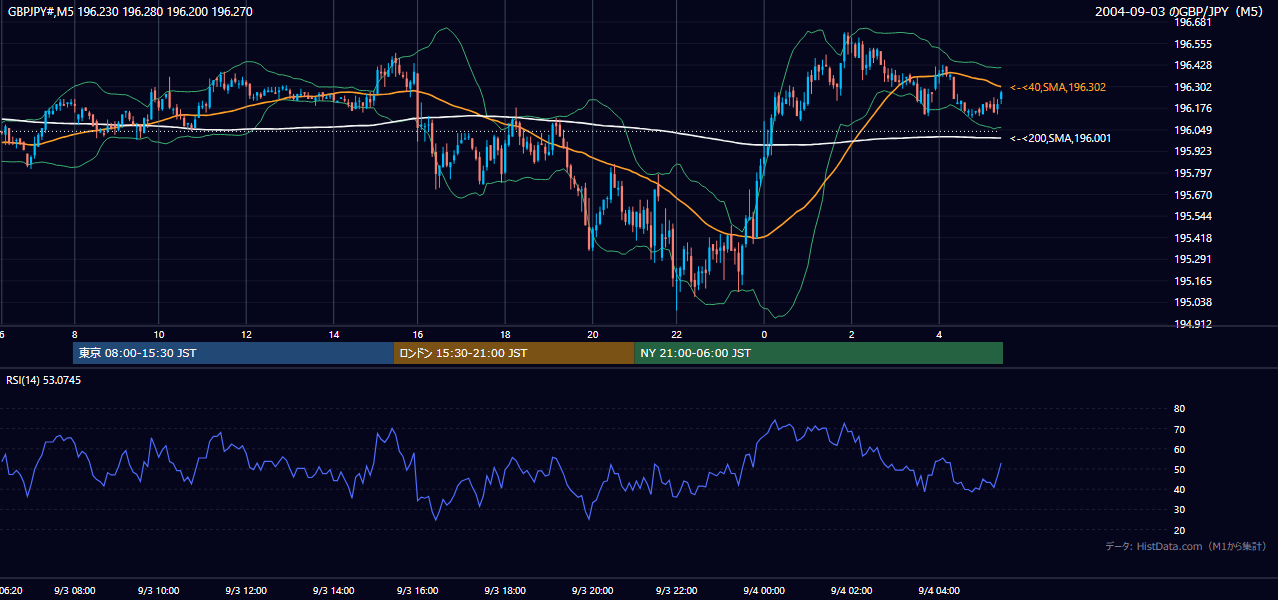This screenshot has width=1278, height=600.
Task: Click RSI axis level 20
Action: [1179, 530]
